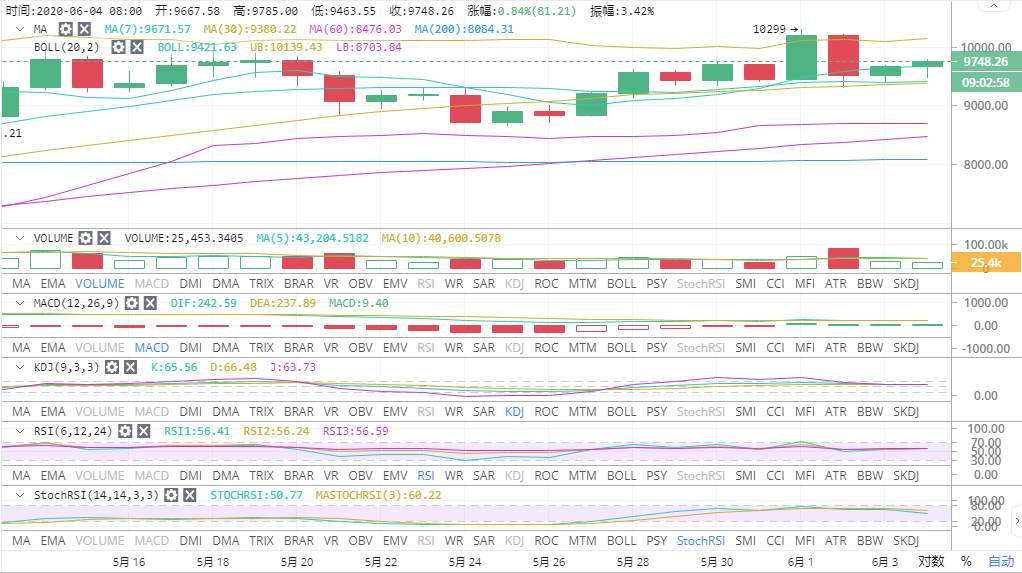Screen dimensions: 1022x573
Task: Click the MASTOCHRSI(3):60.22 value
Action: pyautogui.click(x=378, y=495)
